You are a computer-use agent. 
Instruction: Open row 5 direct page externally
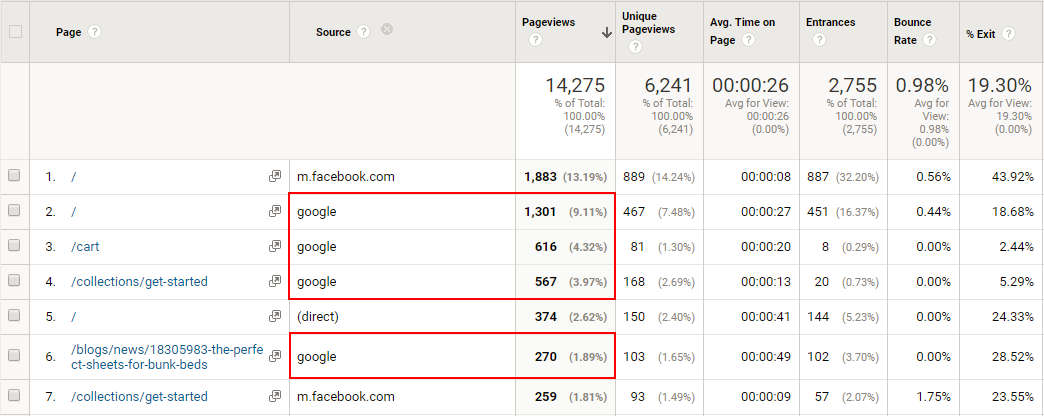tap(274, 317)
